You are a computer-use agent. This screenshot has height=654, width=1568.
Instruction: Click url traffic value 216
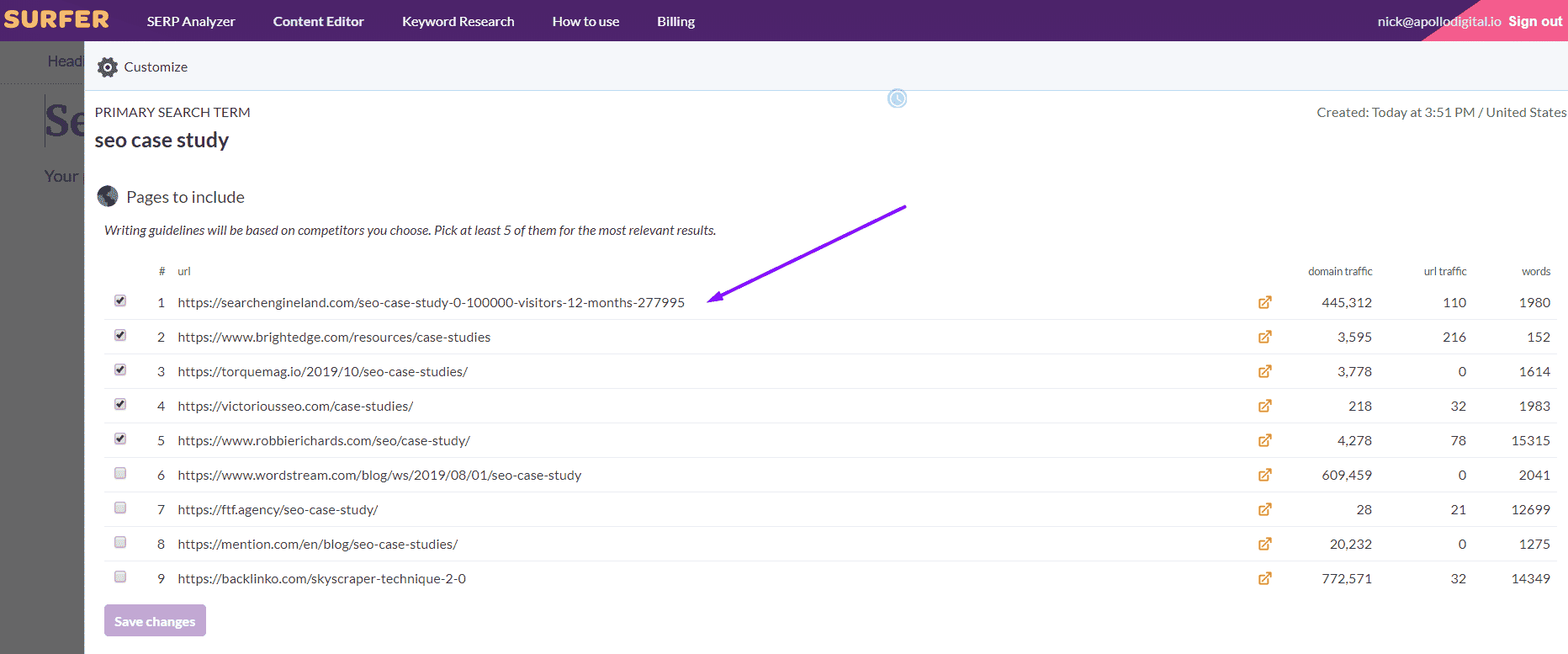point(1454,338)
